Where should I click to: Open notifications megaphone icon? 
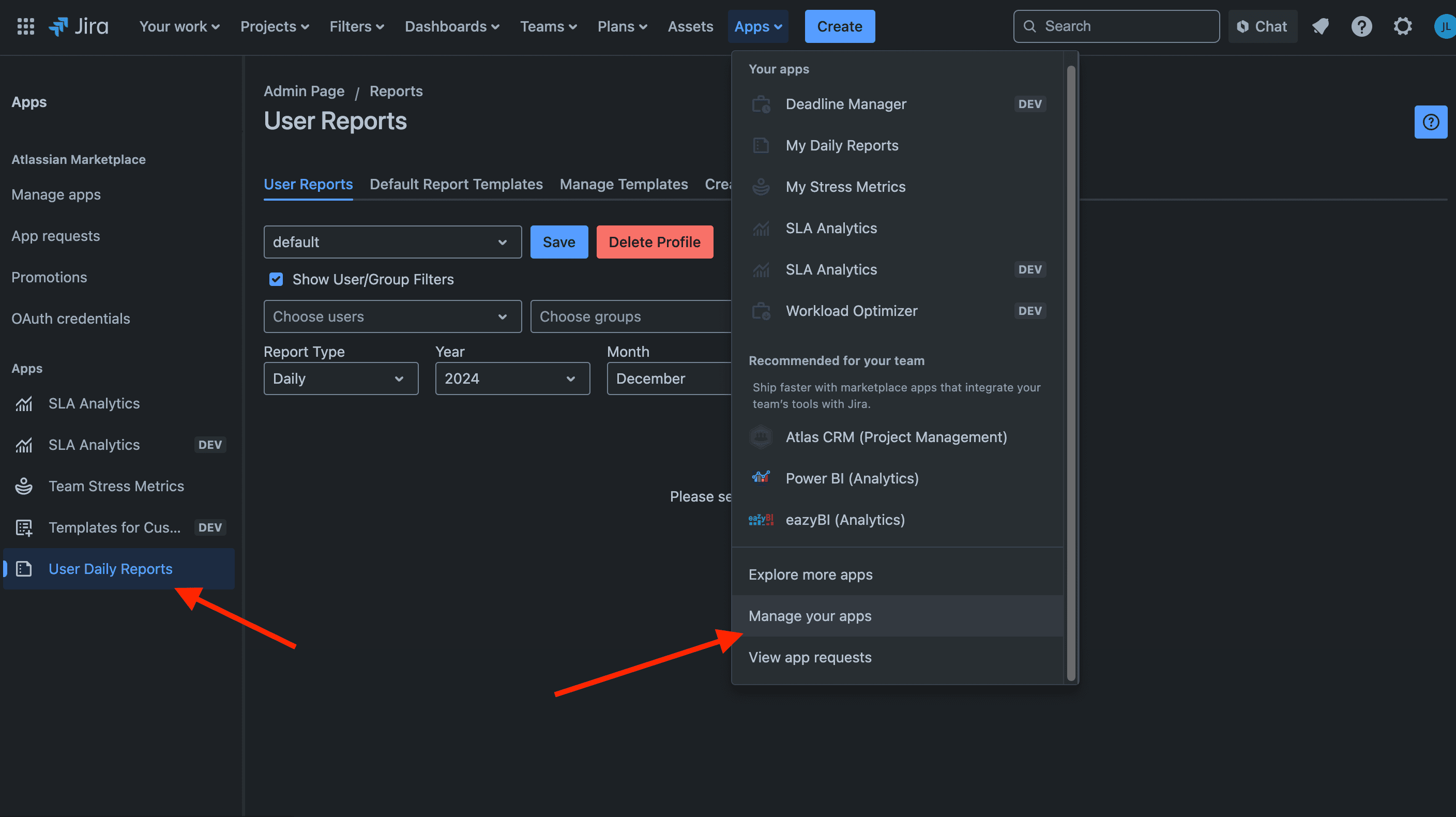(1321, 26)
